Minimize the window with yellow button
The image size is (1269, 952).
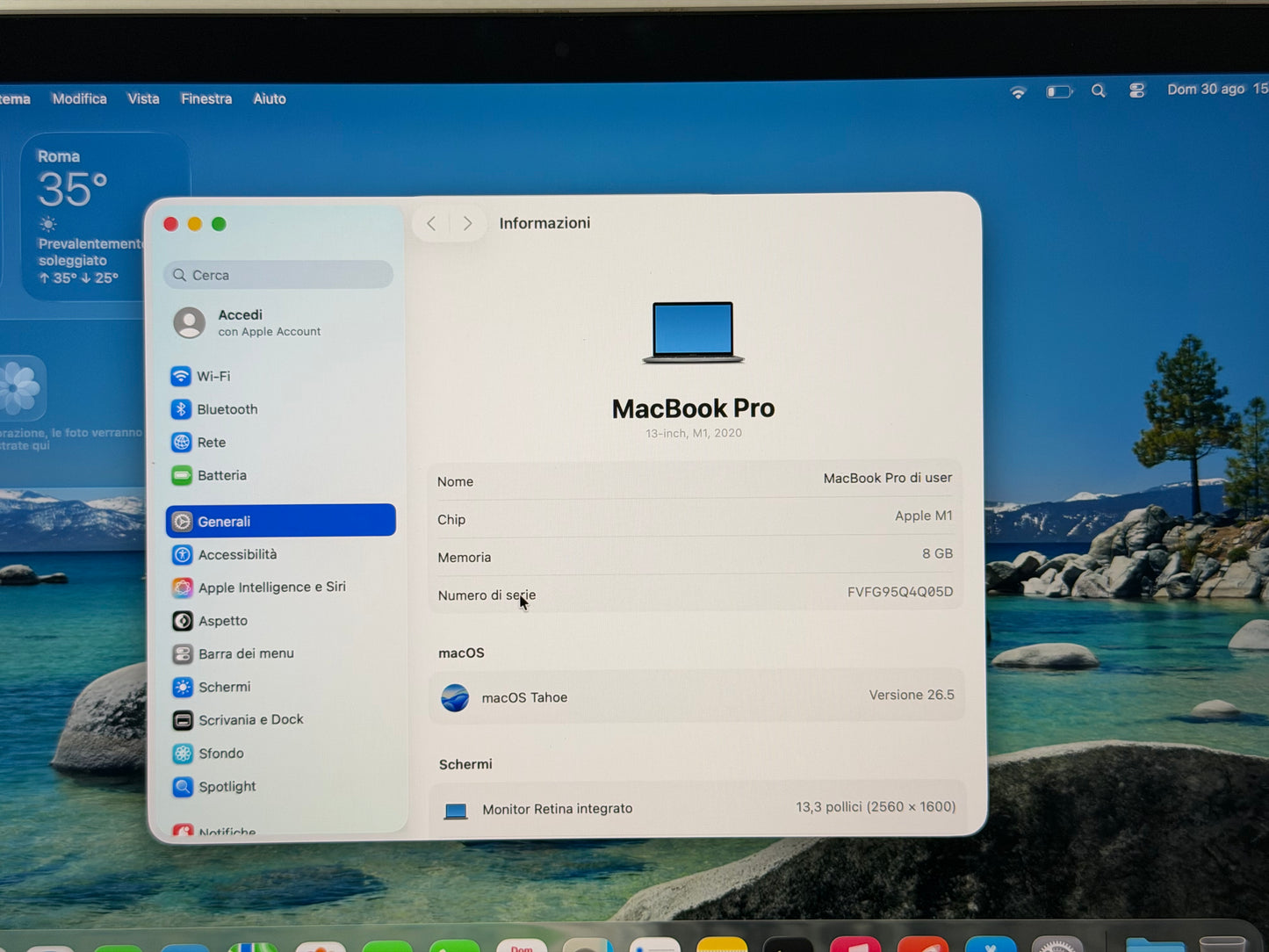point(195,224)
